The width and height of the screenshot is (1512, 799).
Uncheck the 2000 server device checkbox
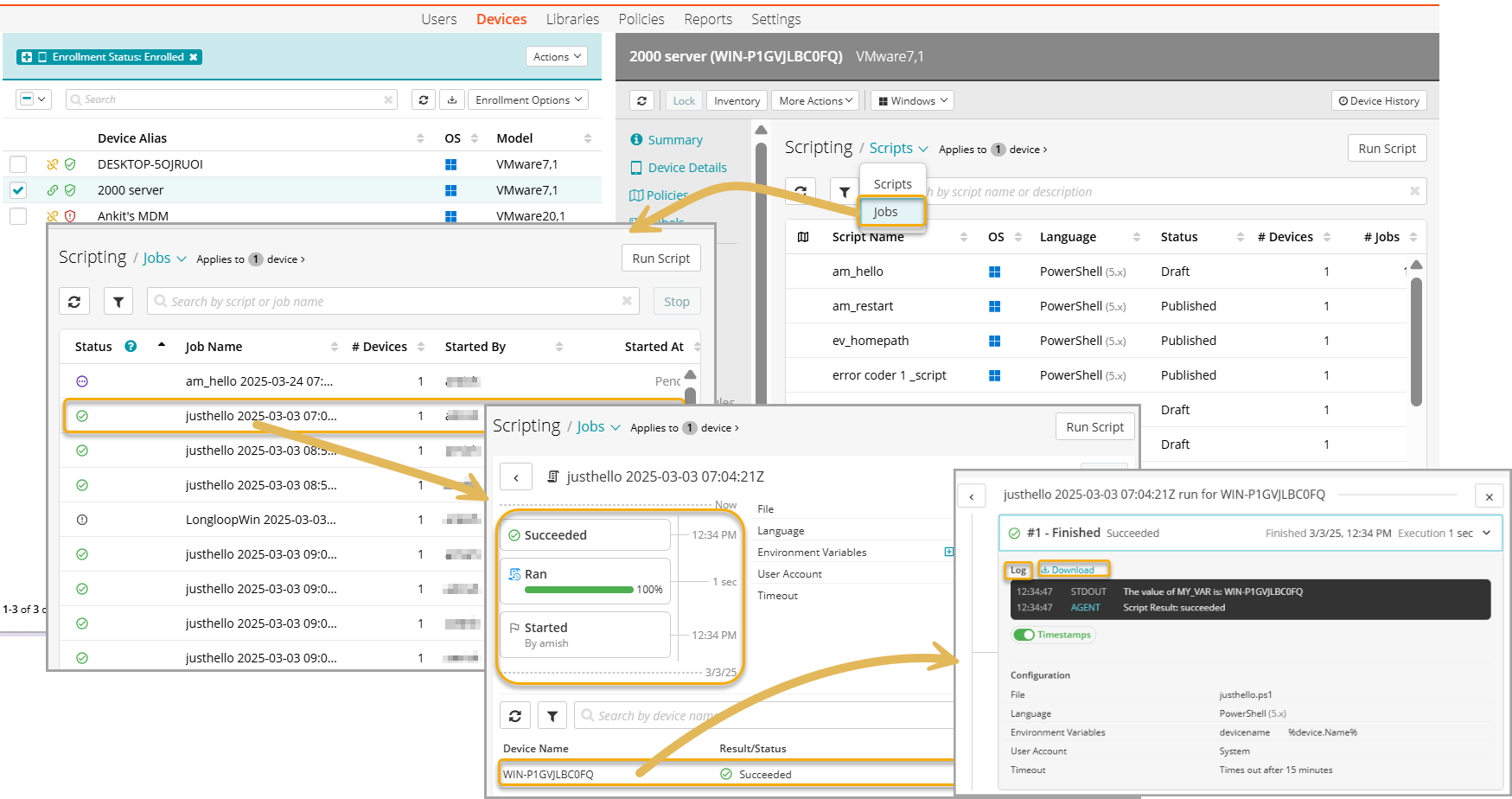[18, 190]
